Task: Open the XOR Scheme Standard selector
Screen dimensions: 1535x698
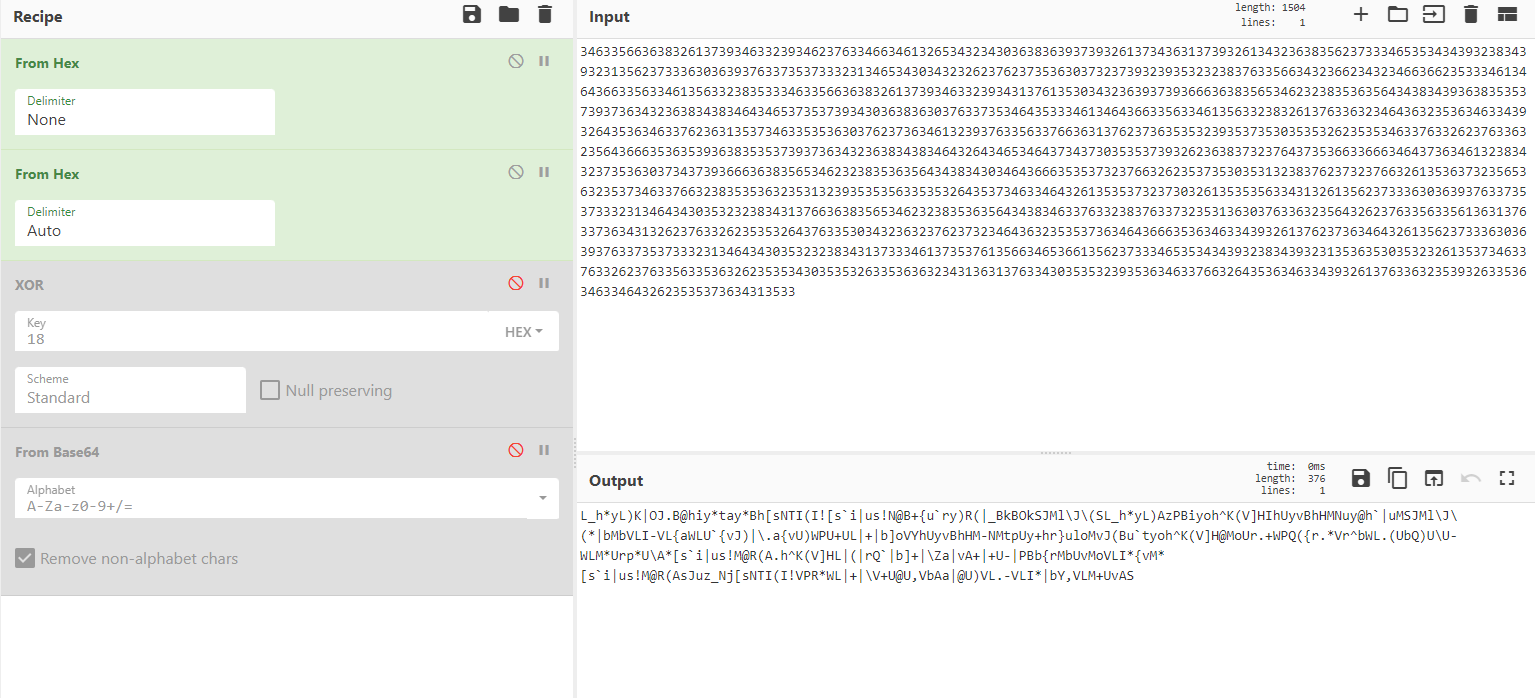Action: (130, 390)
